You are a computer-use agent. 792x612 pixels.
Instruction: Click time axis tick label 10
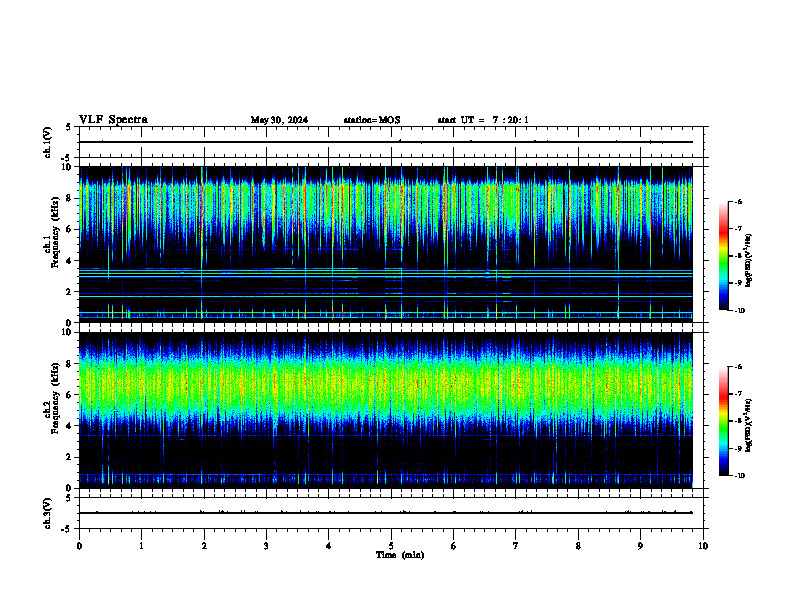[703, 546]
